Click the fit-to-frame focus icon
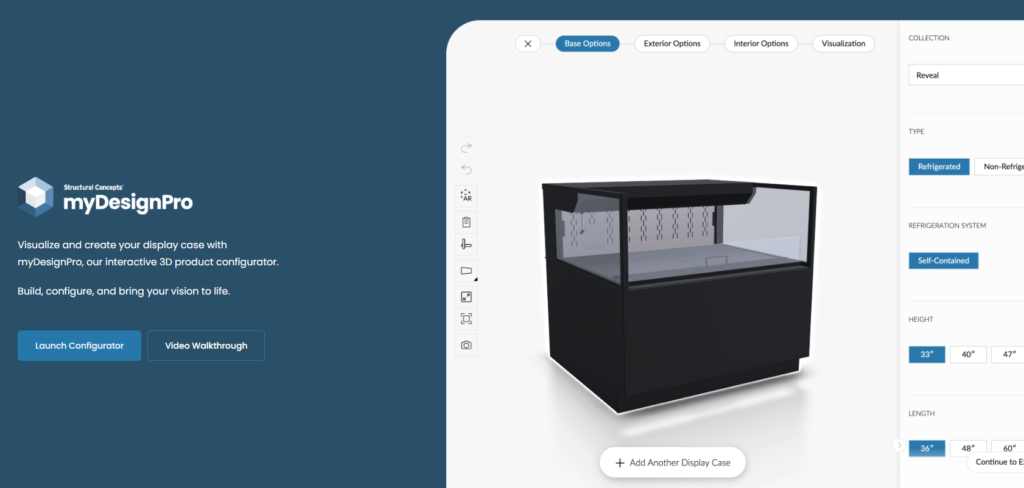Viewport: 1024px width, 488px height. pyautogui.click(x=466, y=319)
